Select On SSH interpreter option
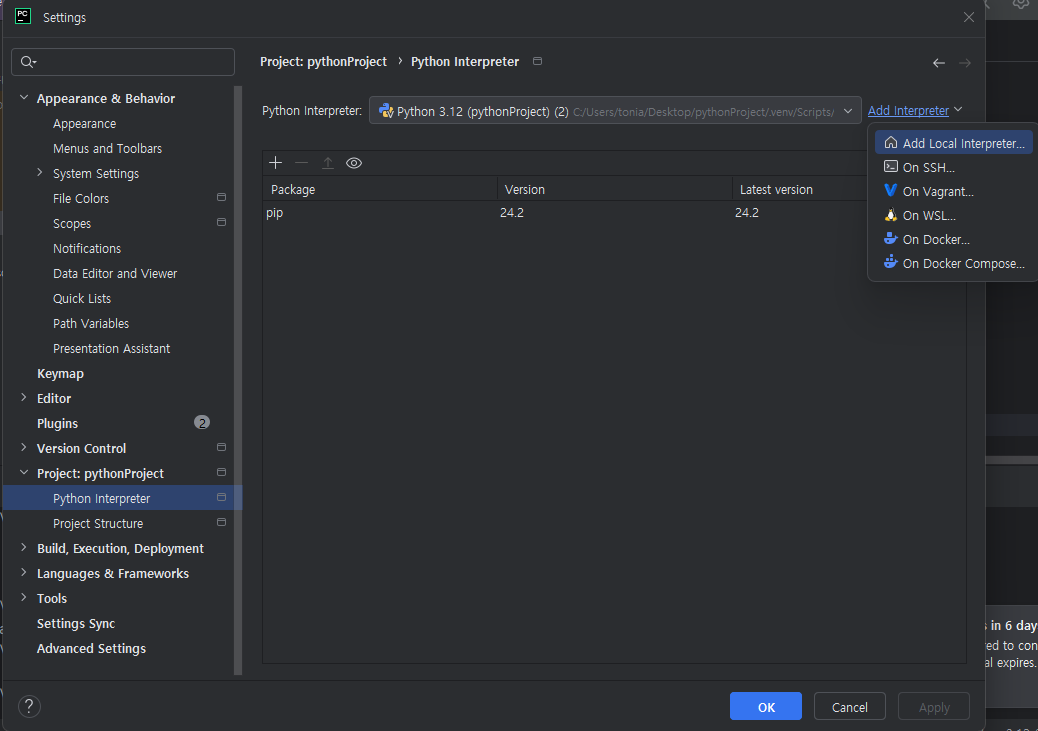 (x=953, y=168)
